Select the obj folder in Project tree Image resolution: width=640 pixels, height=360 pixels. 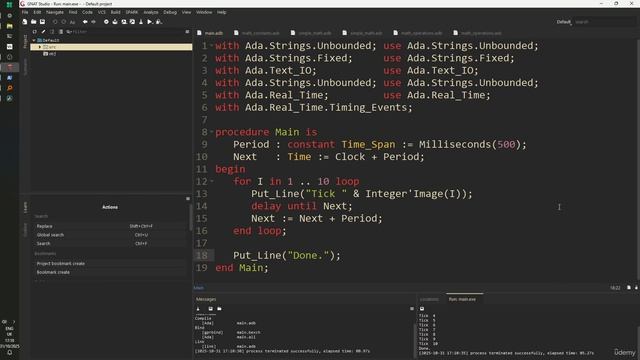click(50, 54)
